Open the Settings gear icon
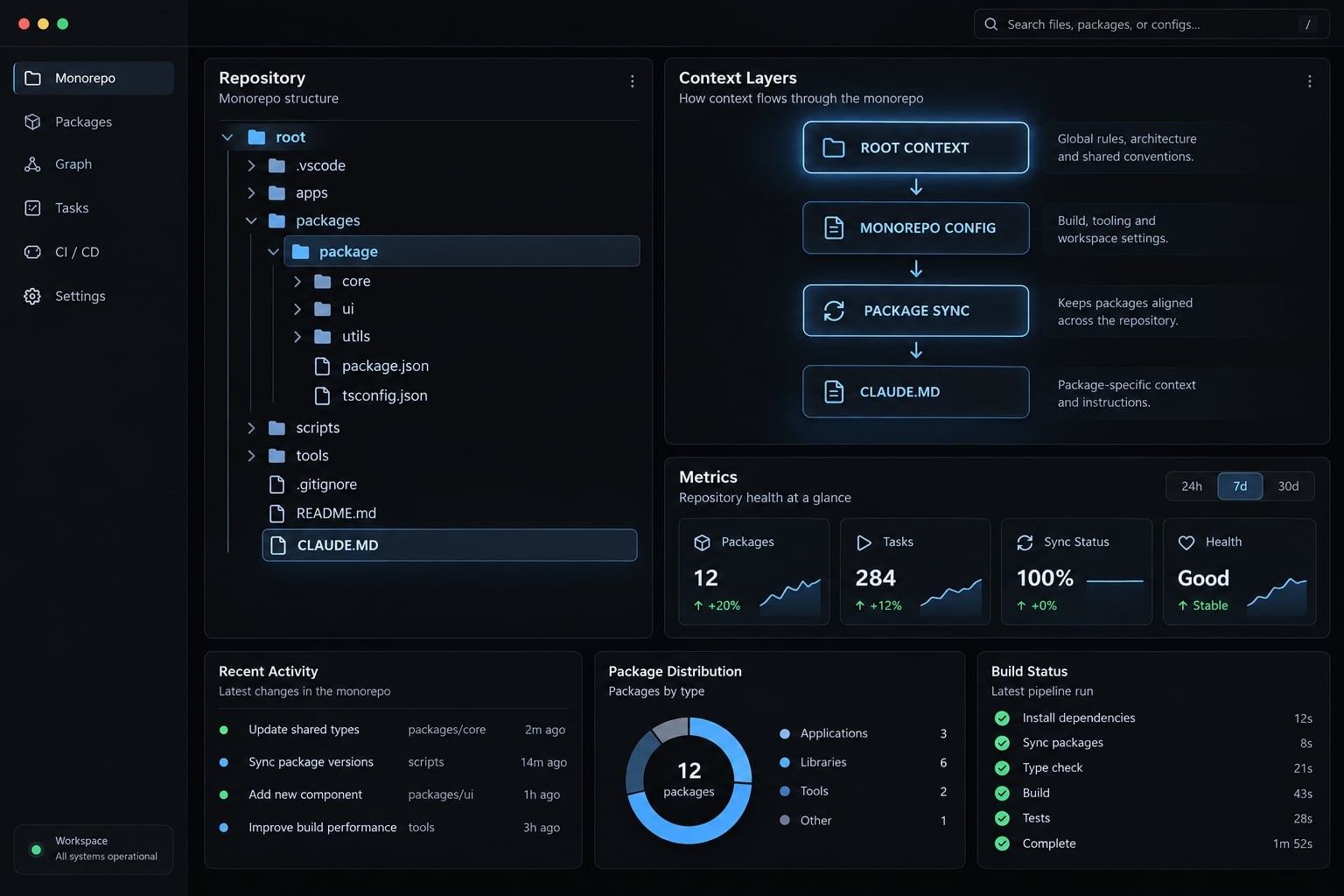Screen dimensions: 1344x896 32,297
